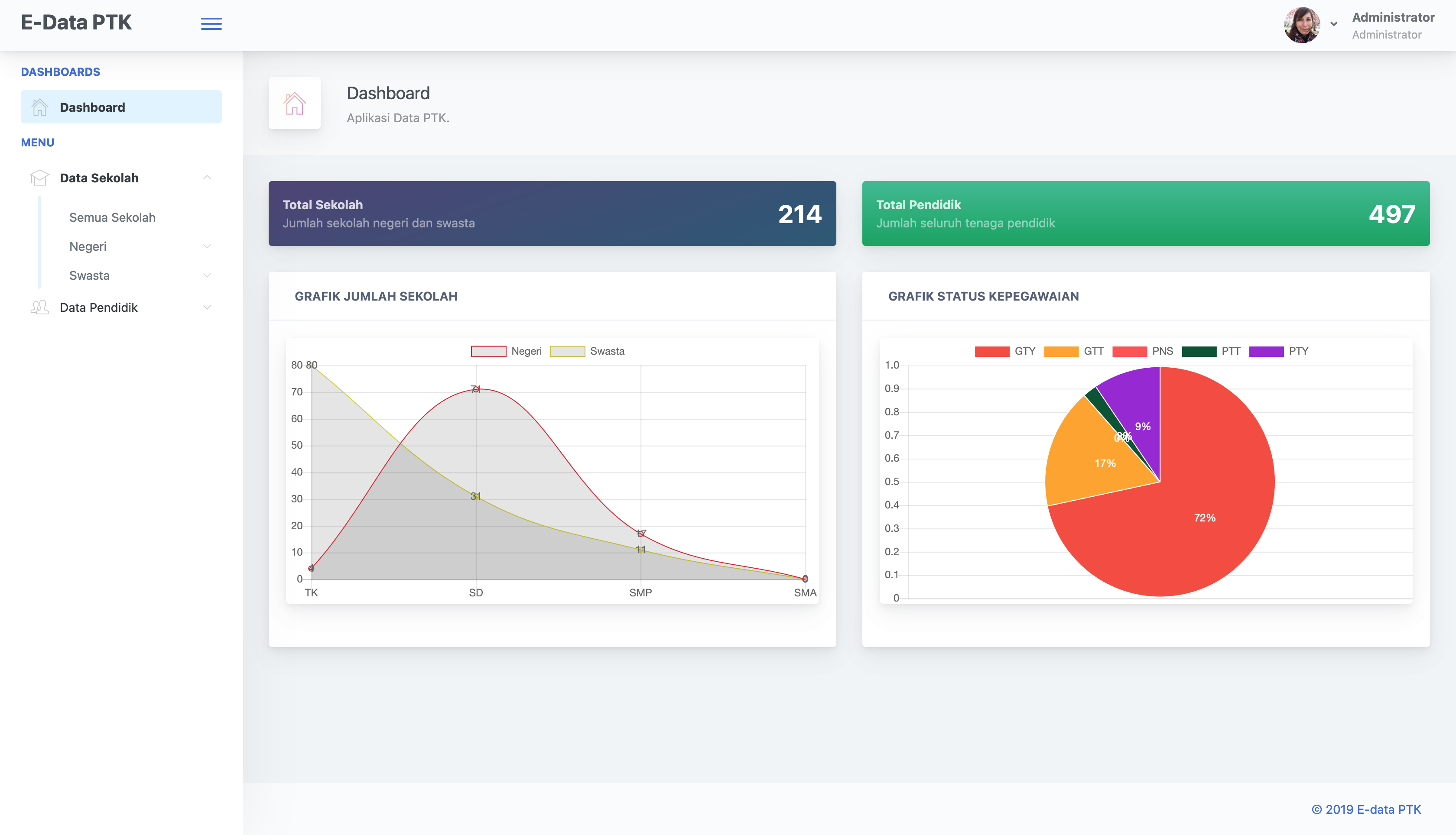Expand the Data Pendidik menu chevron
1456x835 pixels.
(x=207, y=307)
